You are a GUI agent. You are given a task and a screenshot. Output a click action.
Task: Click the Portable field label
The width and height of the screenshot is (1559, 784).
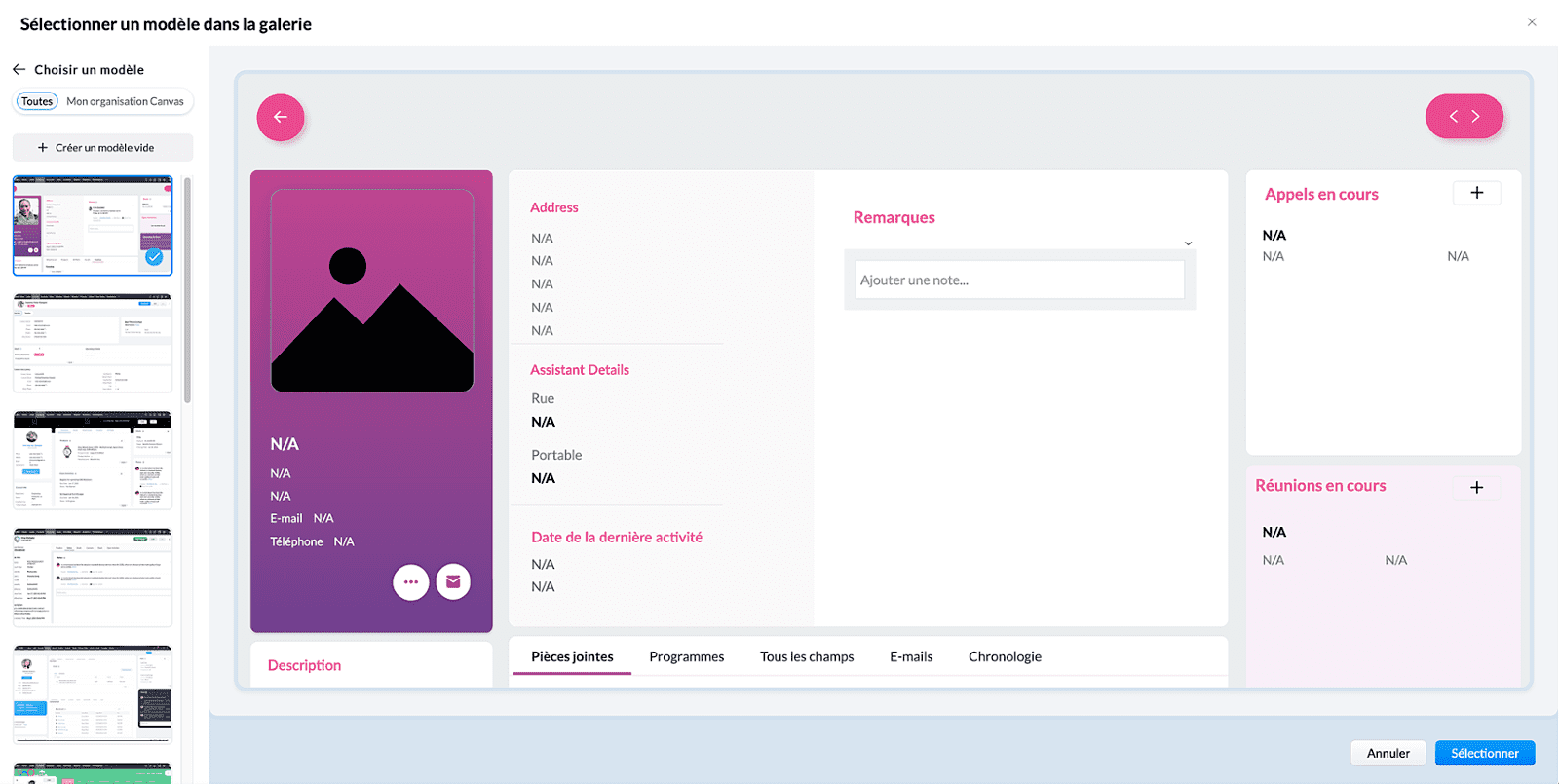[x=556, y=455]
